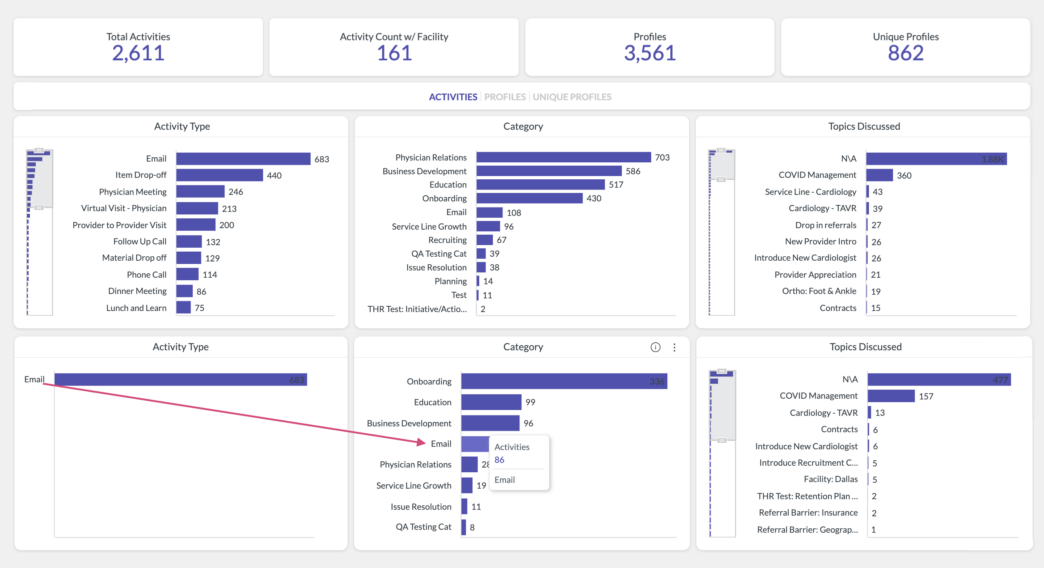Open the ACTIVITIES tab

point(453,97)
